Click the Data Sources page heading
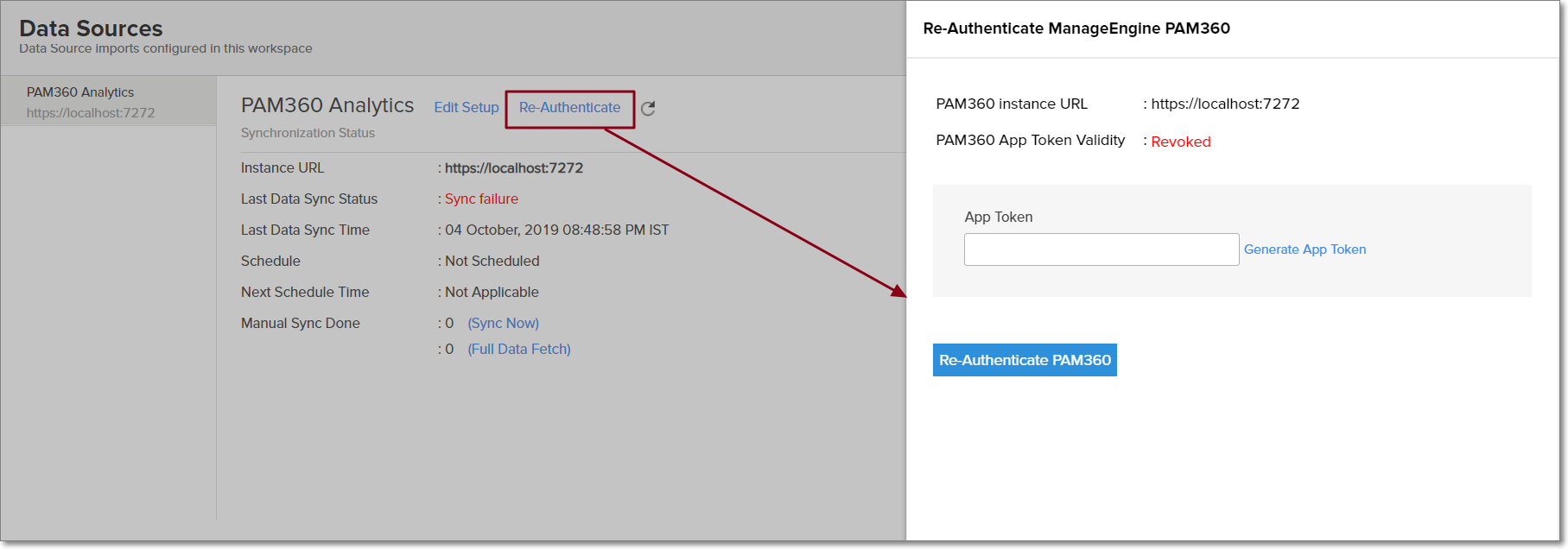Viewport: 1568px width, 549px height. tap(91, 28)
